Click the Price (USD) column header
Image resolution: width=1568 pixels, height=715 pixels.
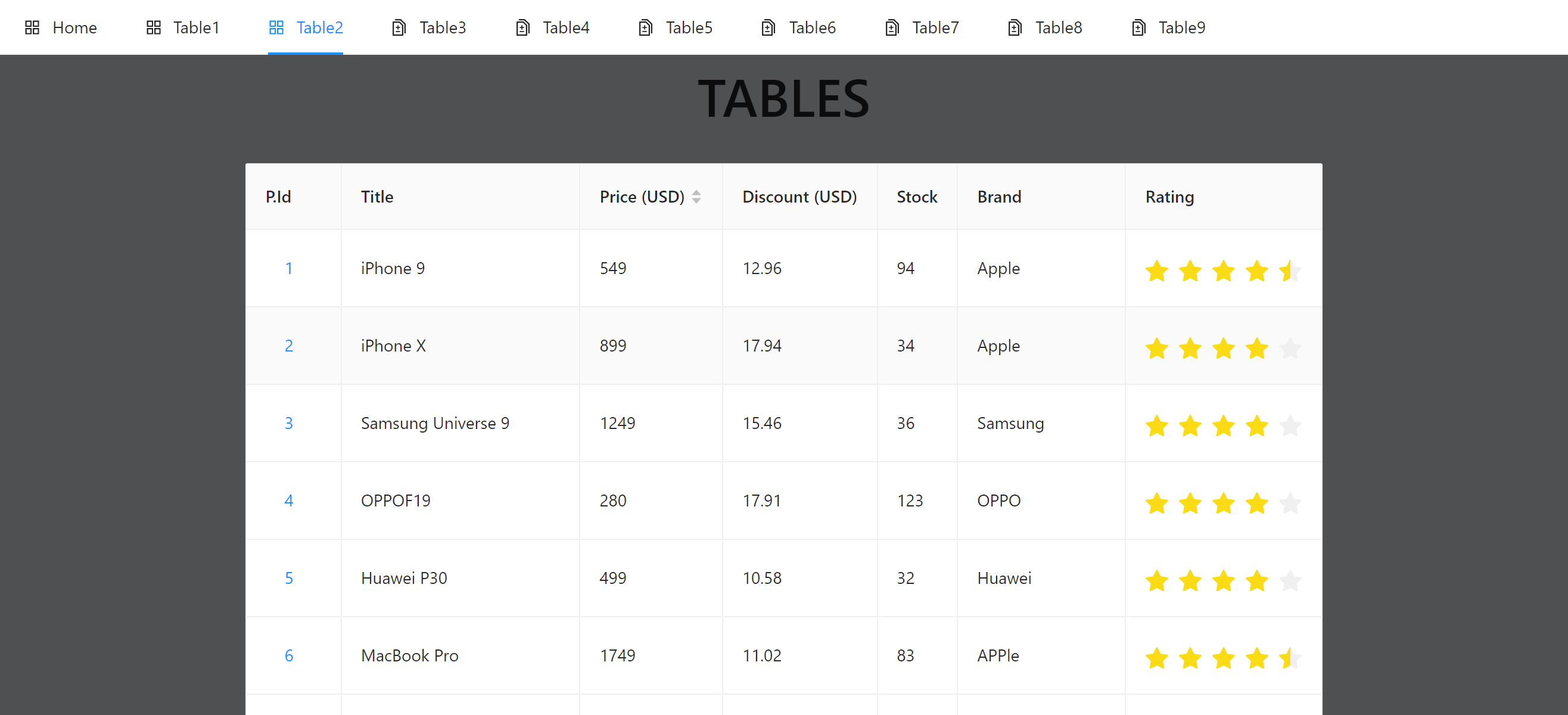(642, 197)
